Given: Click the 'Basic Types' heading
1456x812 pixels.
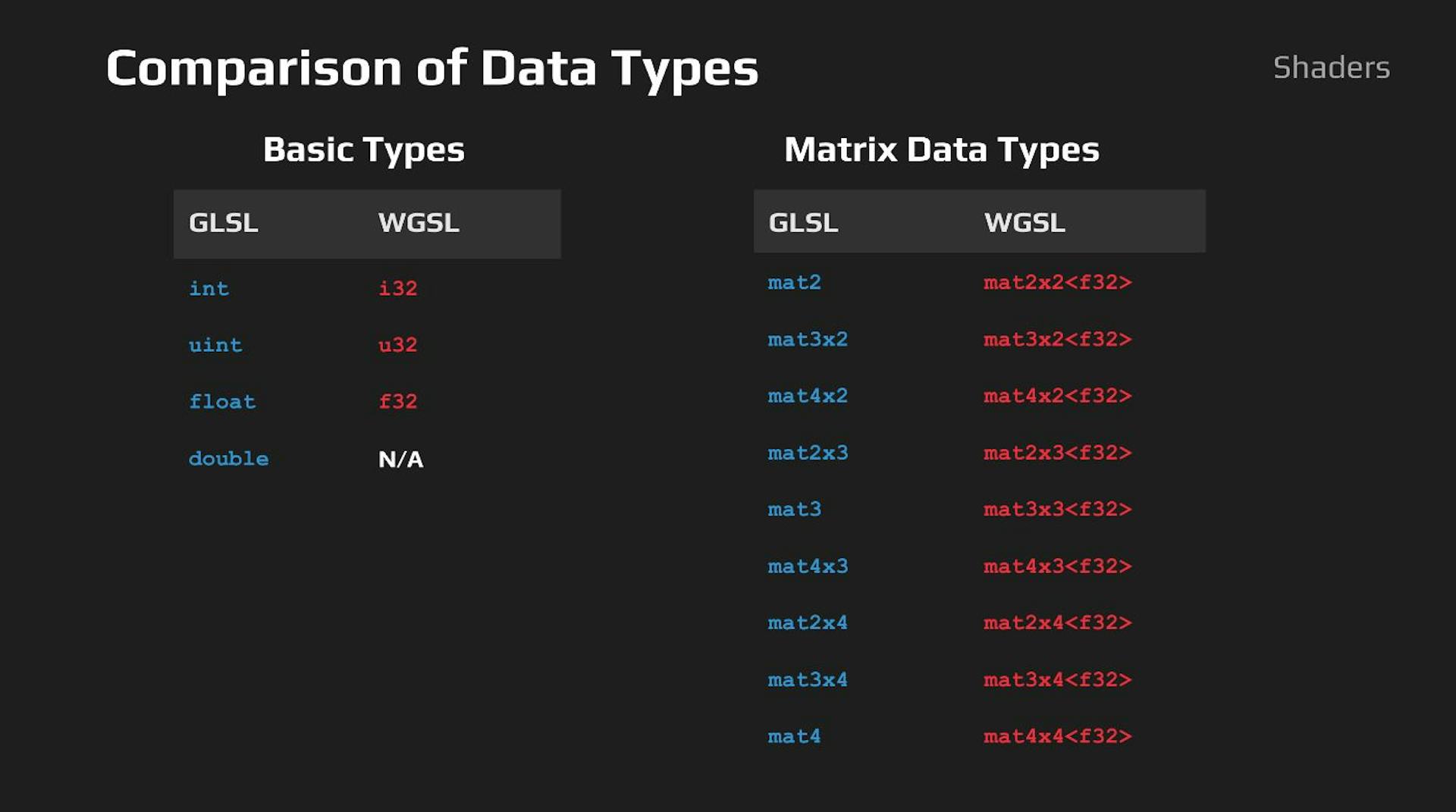Looking at the screenshot, I should 363,149.
